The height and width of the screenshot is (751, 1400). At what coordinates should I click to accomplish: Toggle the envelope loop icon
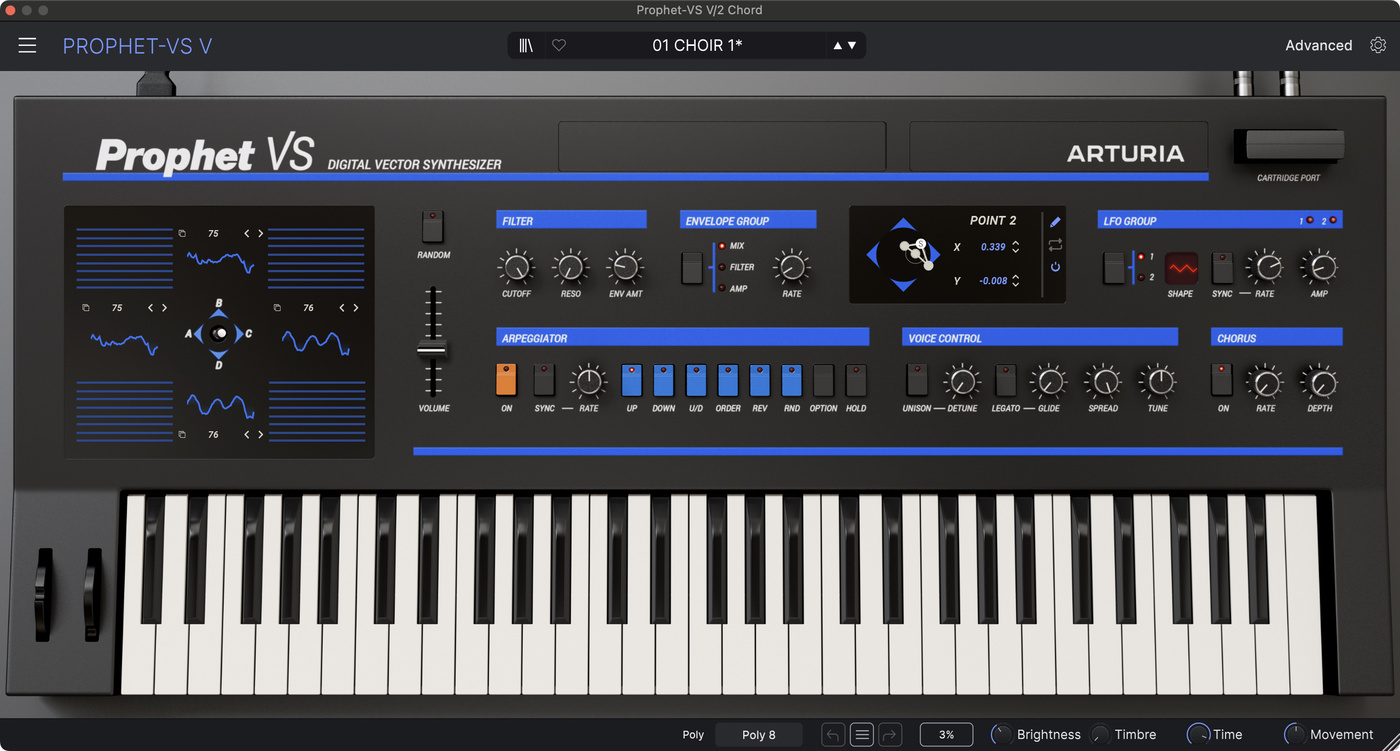pos(1055,245)
